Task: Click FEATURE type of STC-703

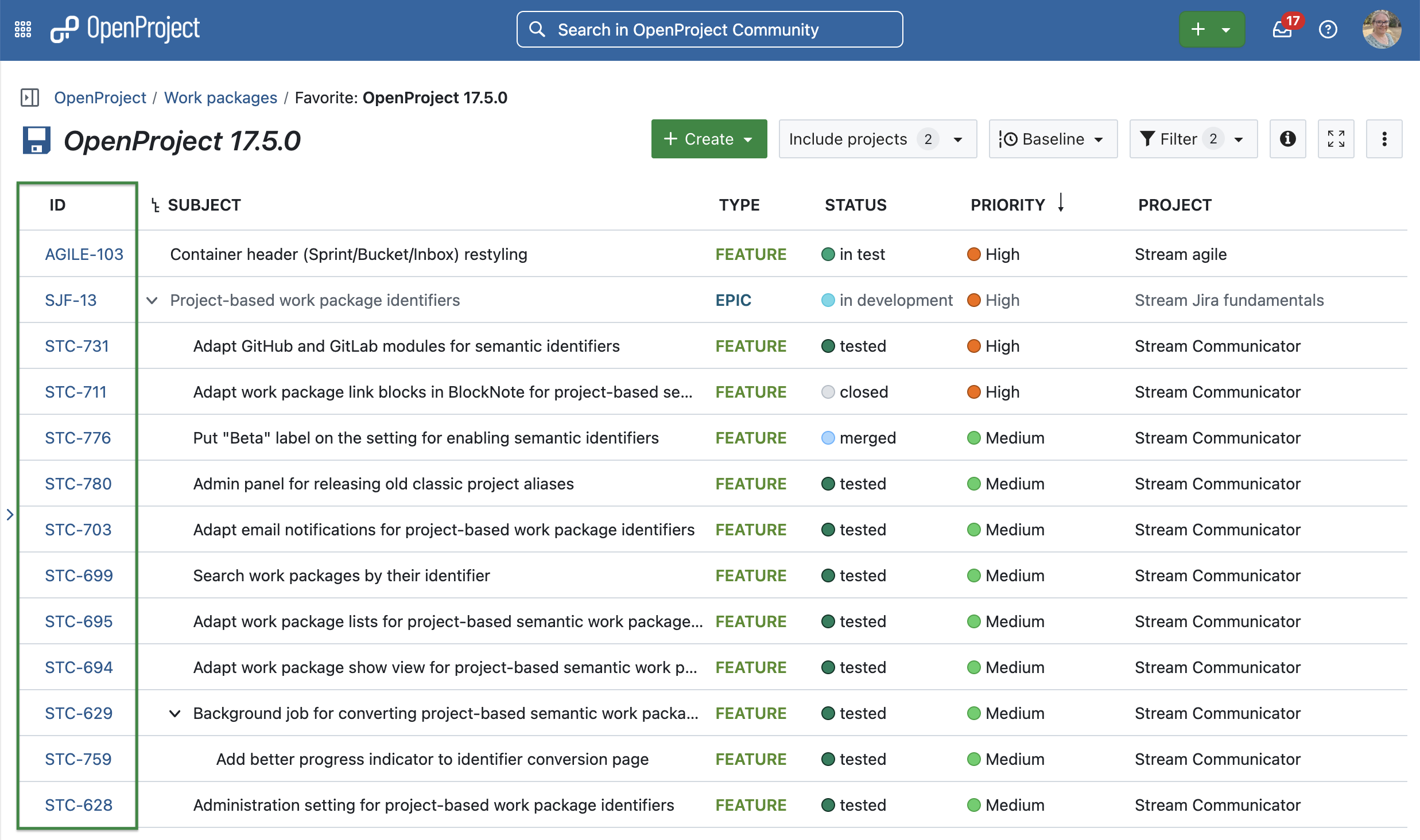Action: coord(751,530)
